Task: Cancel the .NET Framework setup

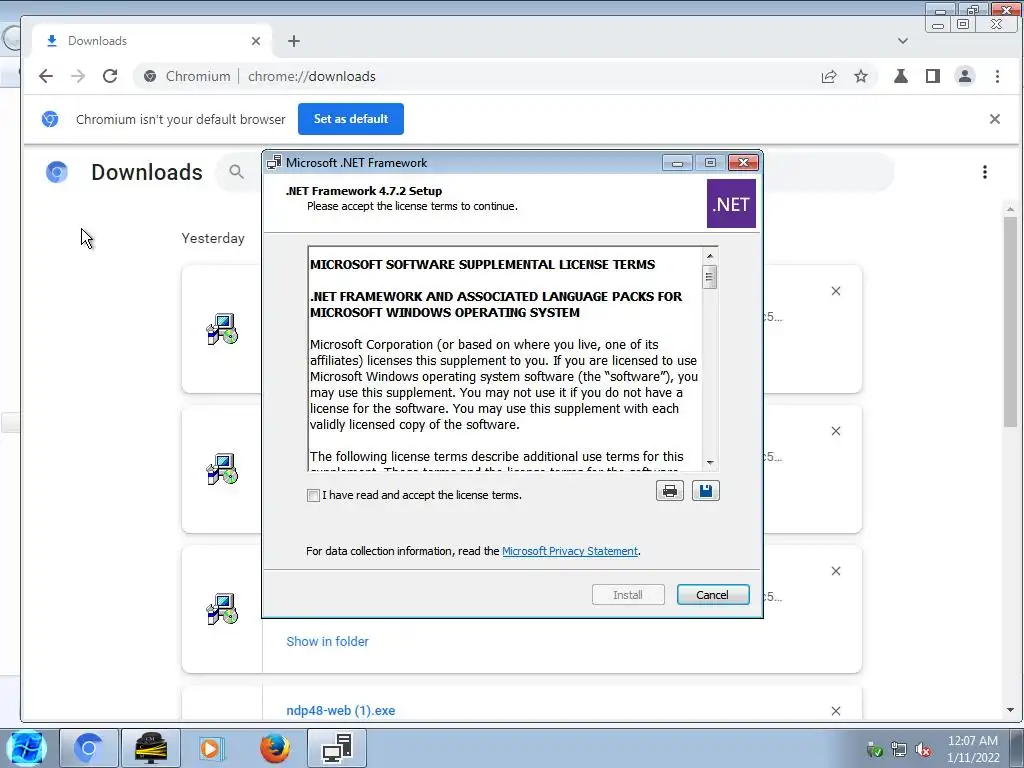Action: [712, 595]
